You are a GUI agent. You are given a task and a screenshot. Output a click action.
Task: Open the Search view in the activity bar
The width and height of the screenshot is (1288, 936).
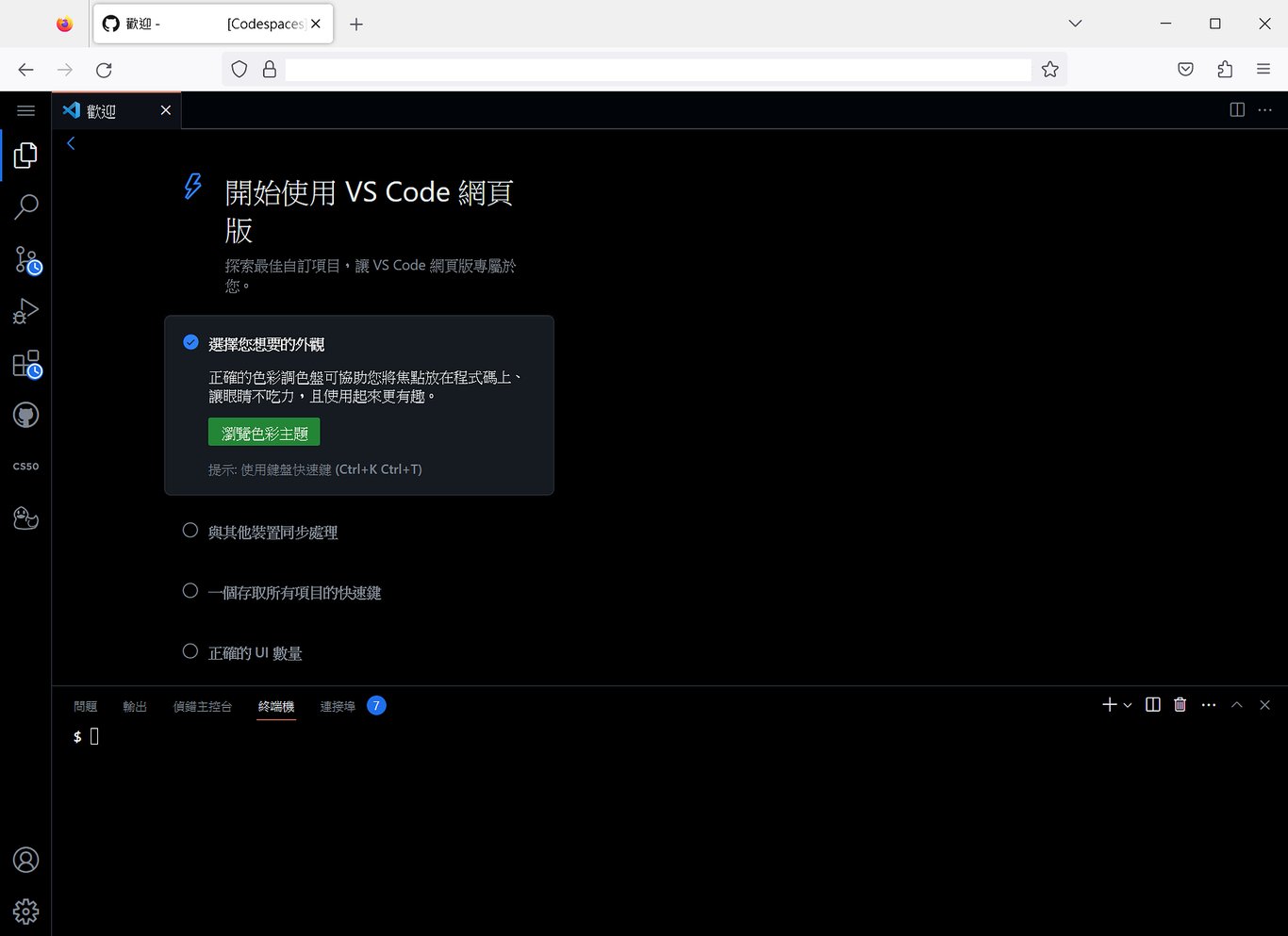click(x=25, y=206)
